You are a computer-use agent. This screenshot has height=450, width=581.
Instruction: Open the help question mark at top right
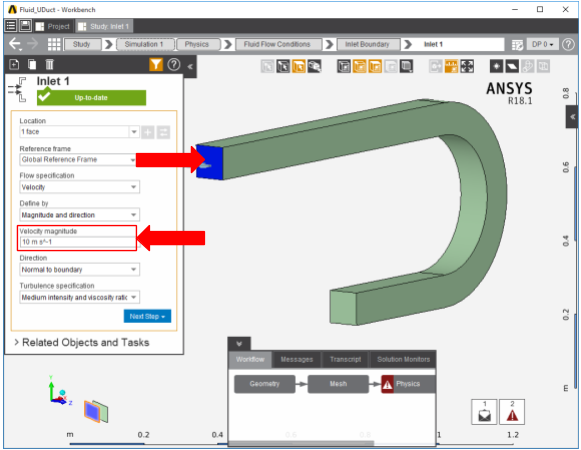pos(568,44)
